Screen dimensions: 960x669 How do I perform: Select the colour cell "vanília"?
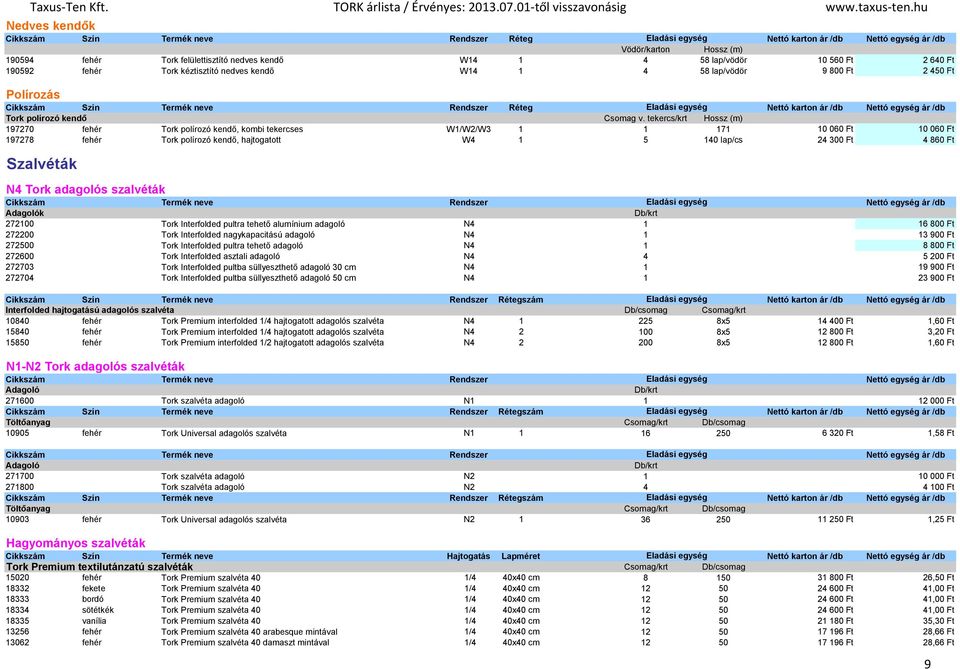pyautogui.click(x=94, y=621)
